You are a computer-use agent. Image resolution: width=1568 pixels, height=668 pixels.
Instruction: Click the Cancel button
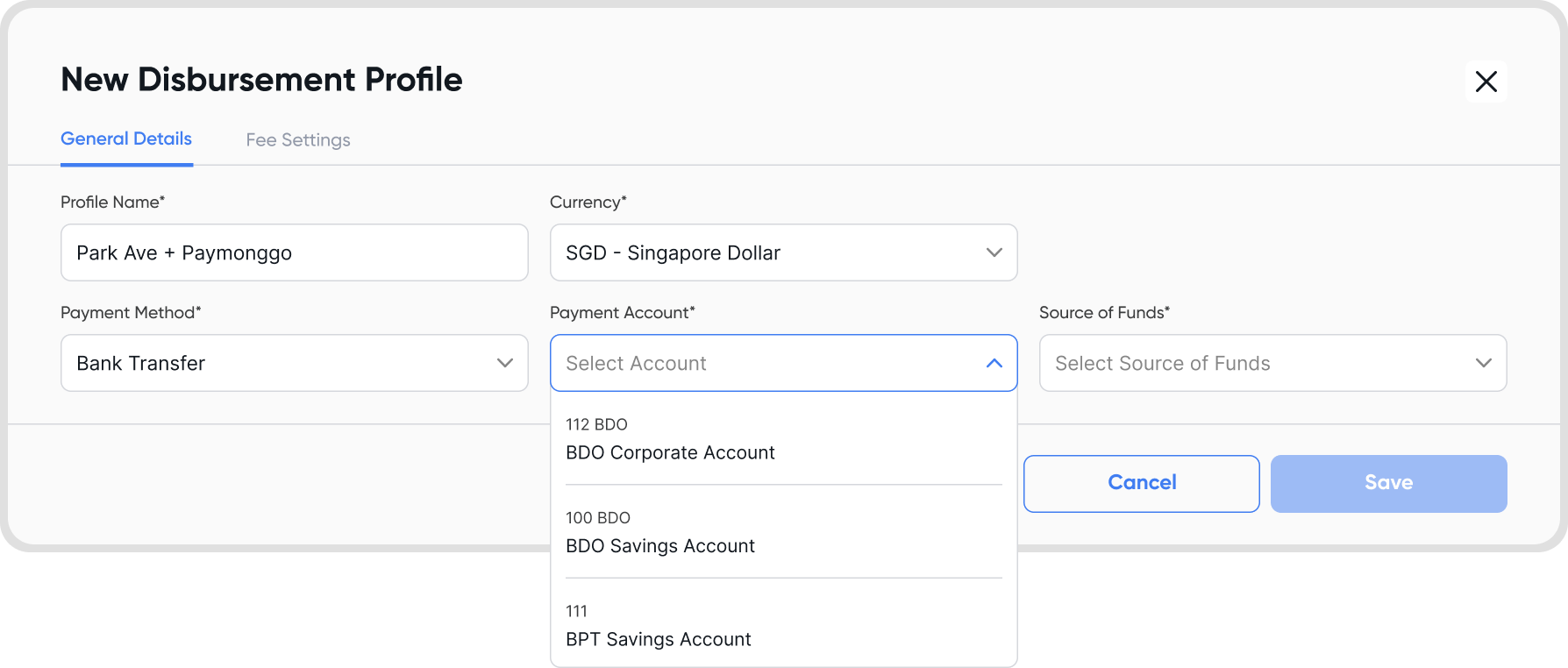pos(1141,483)
